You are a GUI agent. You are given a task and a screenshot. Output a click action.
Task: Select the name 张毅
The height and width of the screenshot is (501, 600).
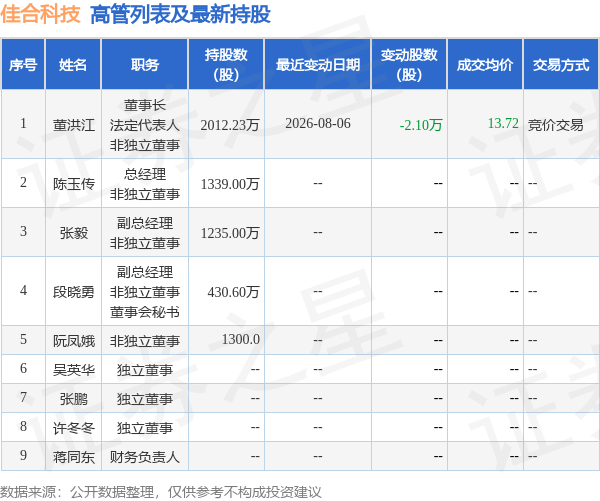click(73, 233)
